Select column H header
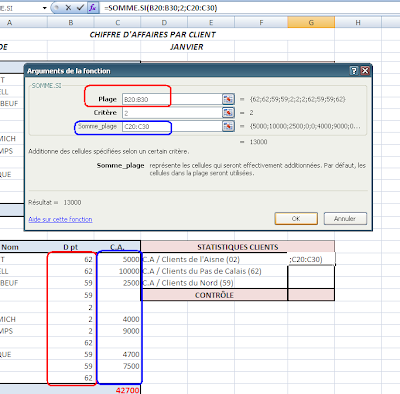 [x=358, y=22]
